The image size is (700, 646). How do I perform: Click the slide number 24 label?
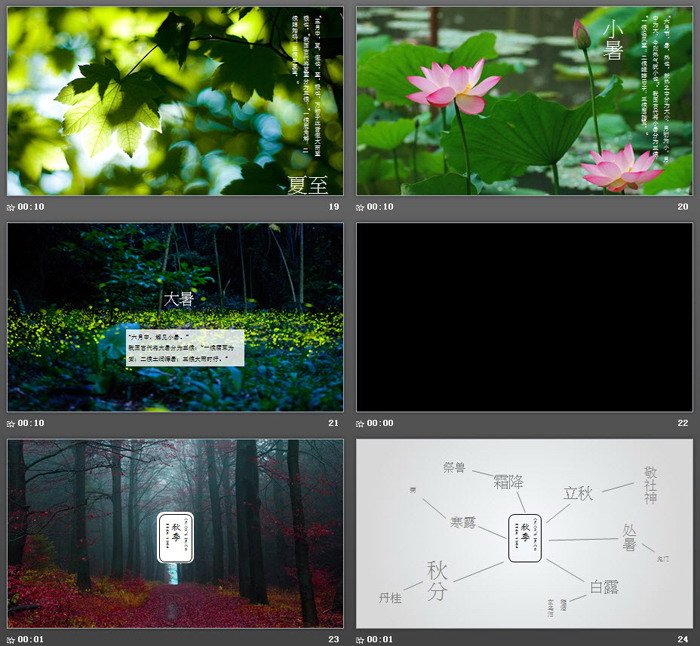683,639
